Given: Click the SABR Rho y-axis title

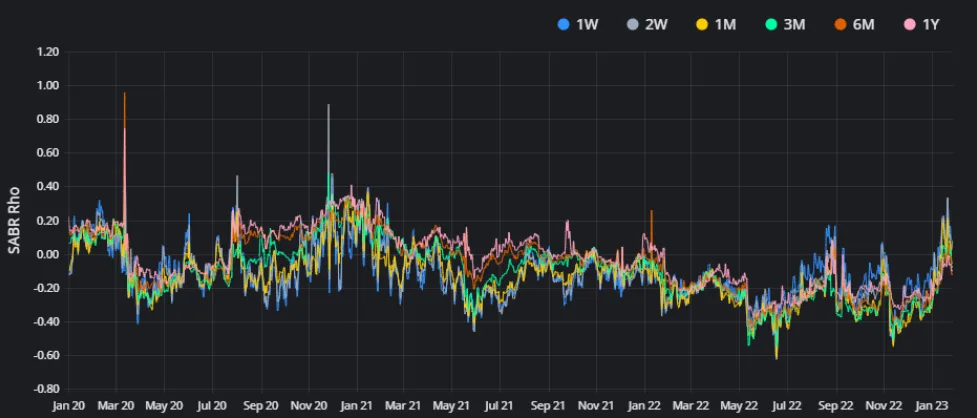Looking at the screenshot, I should coord(14,220).
